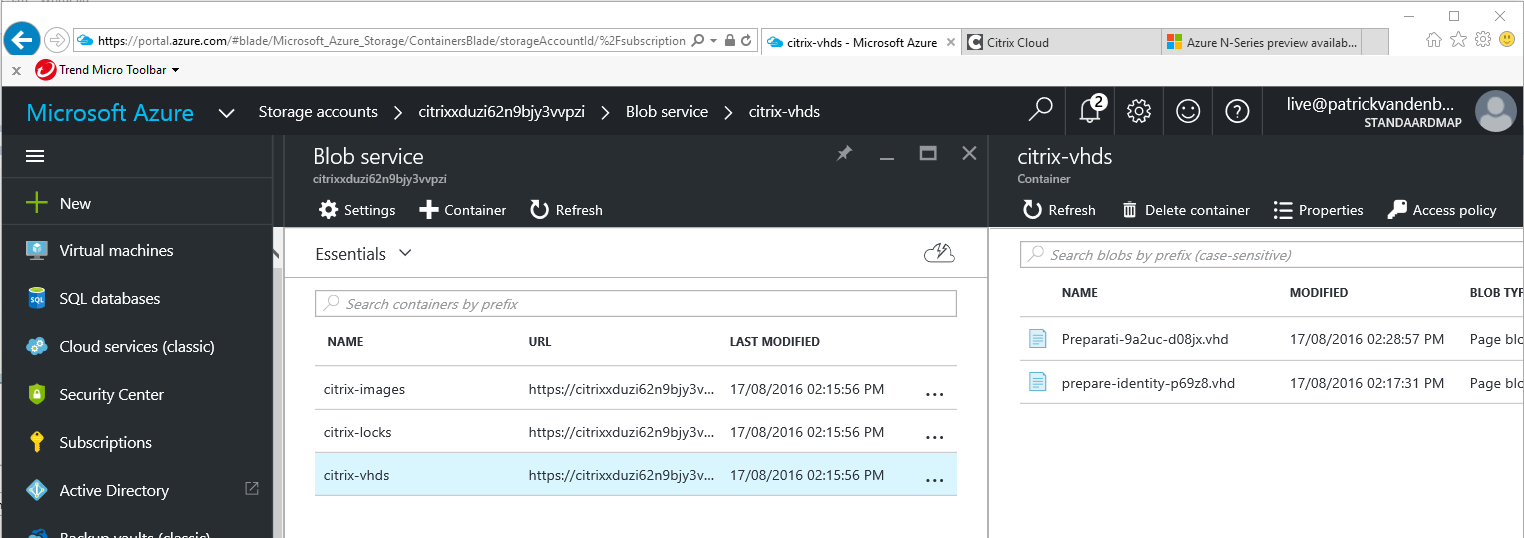1524x538 pixels.
Task: Click Storage accounts breadcrumb
Action: [318, 112]
